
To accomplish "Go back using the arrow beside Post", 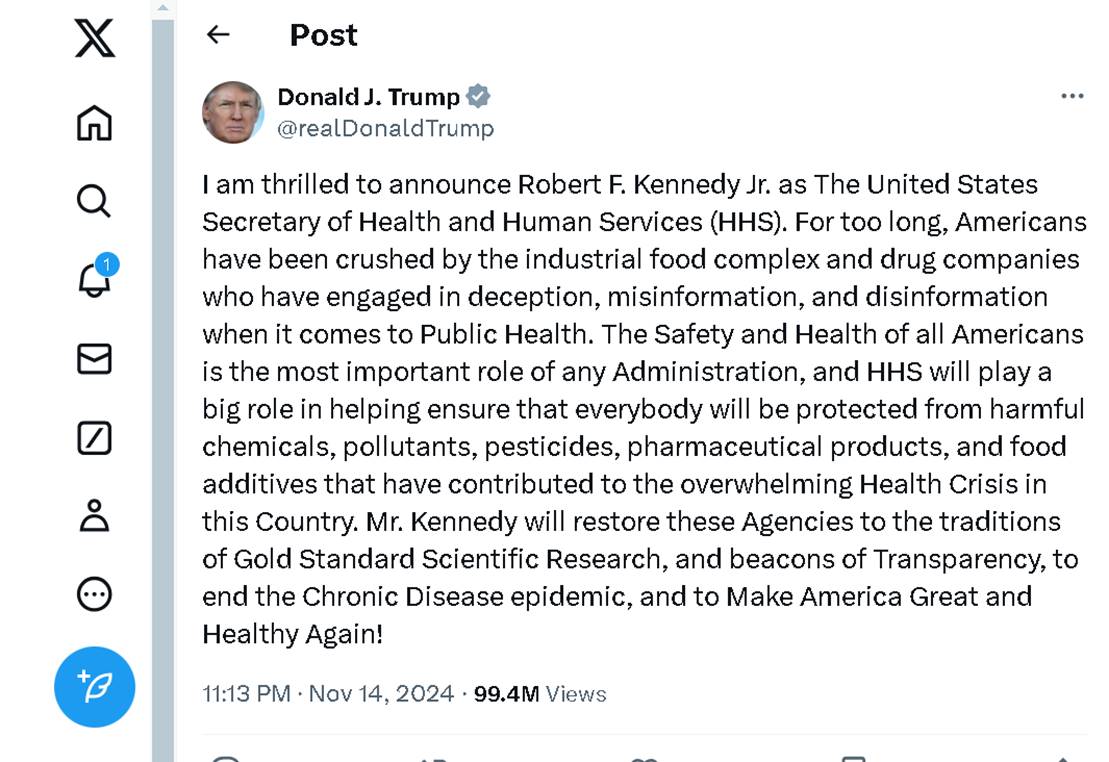I will point(217,35).
